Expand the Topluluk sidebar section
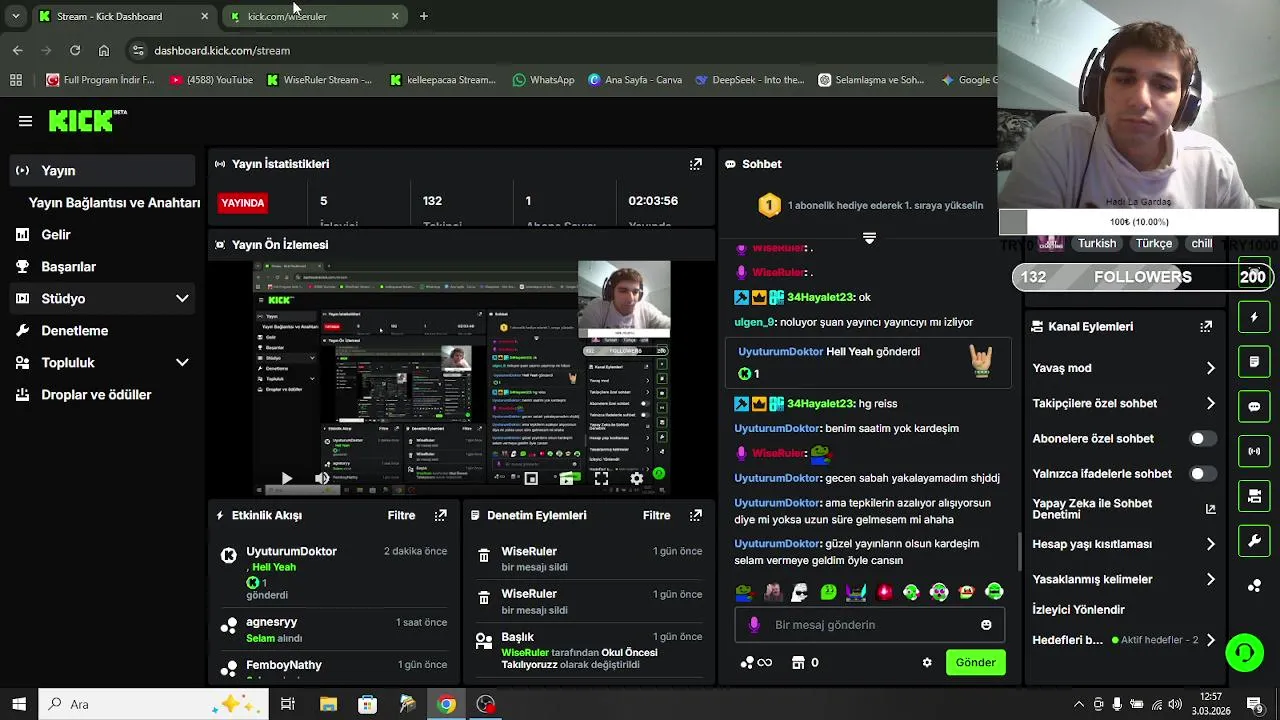The width and height of the screenshot is (1280, 720). (182, 362)
